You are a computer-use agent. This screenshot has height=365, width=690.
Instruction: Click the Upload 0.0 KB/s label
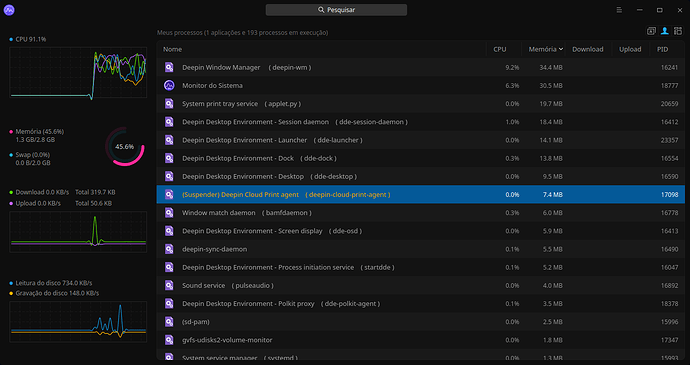[x=38, y=203]
